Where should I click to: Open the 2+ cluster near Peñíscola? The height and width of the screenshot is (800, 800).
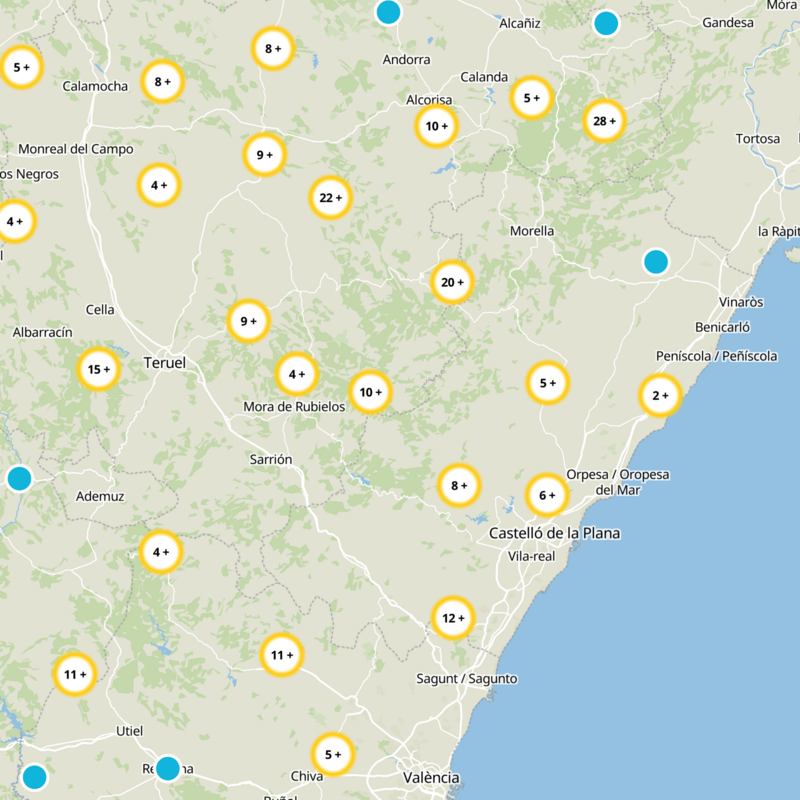(659, 397)
